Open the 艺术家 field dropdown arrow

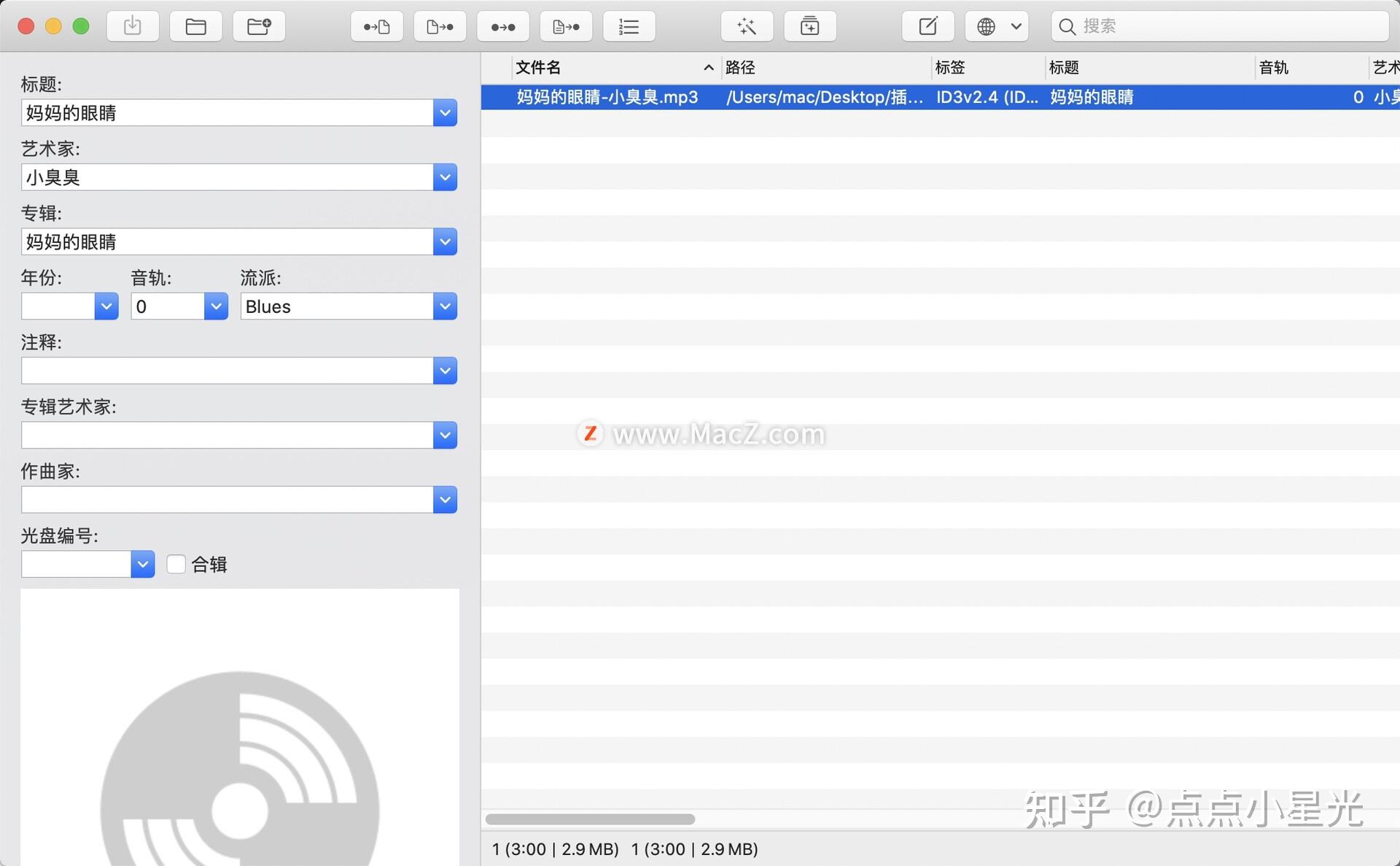[445, 177]
